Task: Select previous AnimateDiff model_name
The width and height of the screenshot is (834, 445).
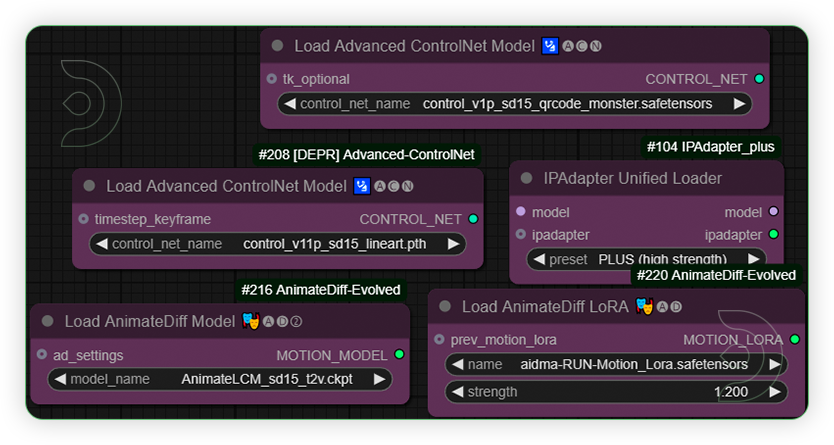Action: (60, 379)
